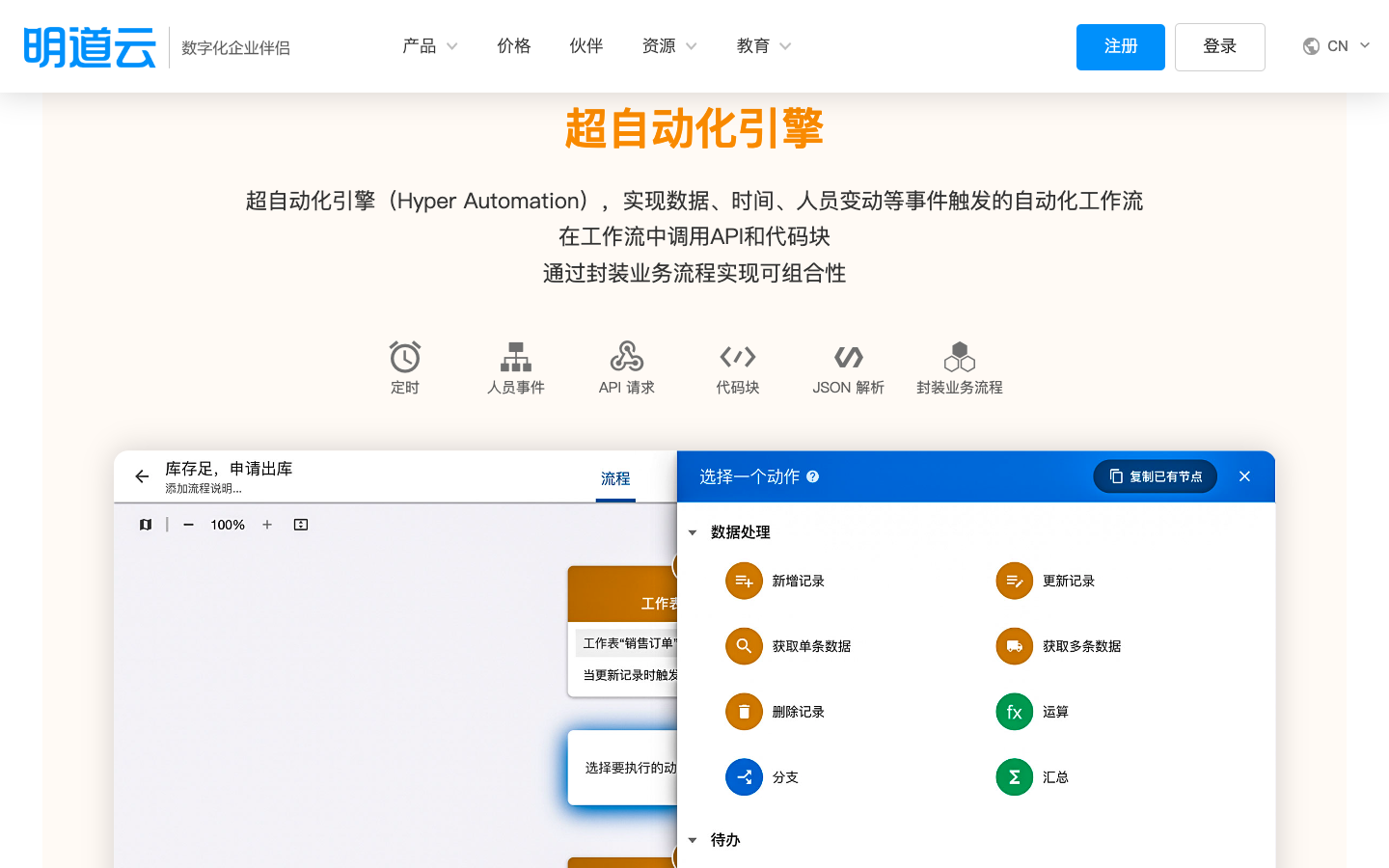Click the 删除记录 trash icon

tap(744, 712)
